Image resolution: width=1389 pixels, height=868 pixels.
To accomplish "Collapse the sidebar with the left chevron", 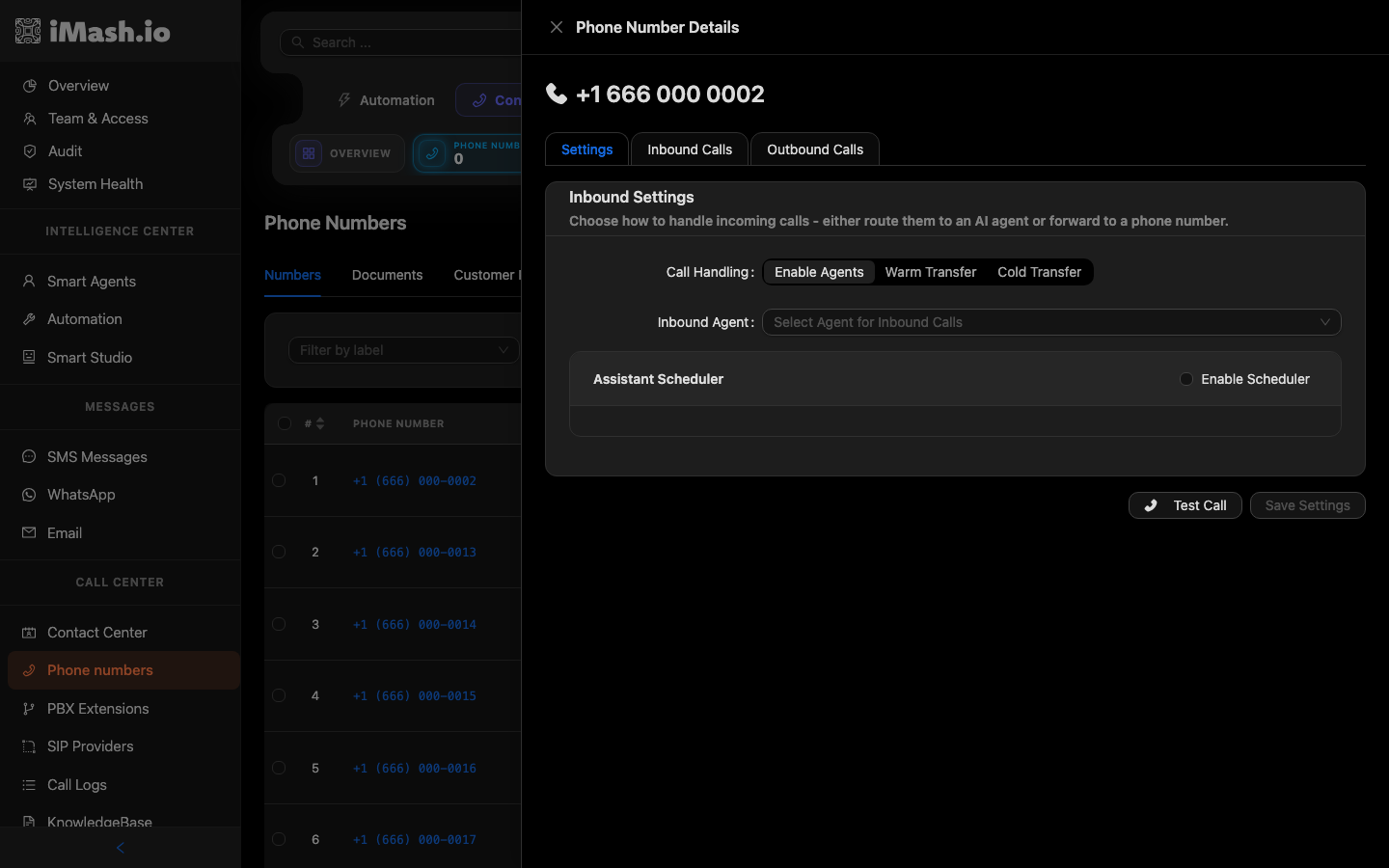I will 120,848.
